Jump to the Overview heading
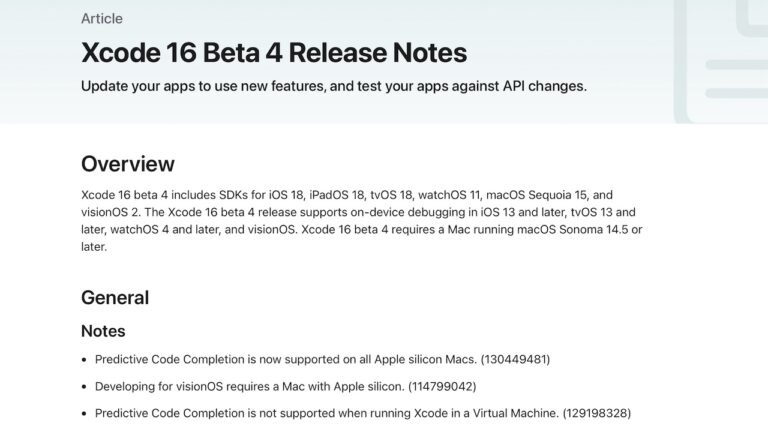Screen dimensions: 768x432 (127, 164)
